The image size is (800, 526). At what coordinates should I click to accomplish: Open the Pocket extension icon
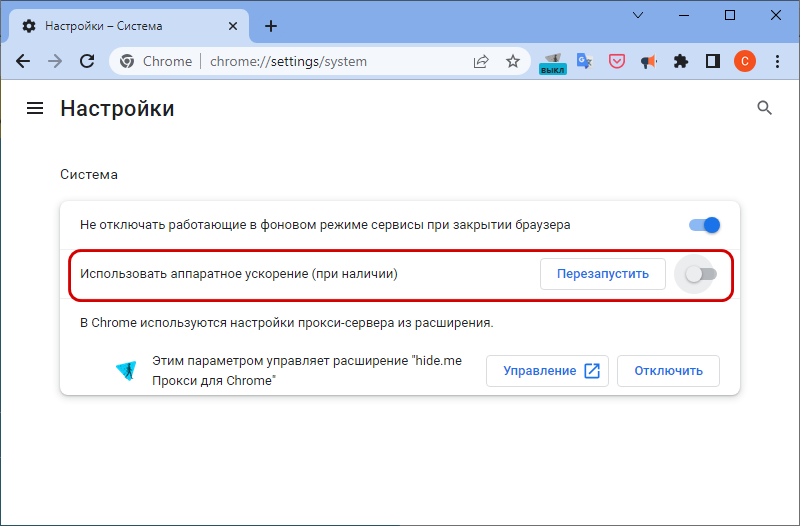[617, 62]
